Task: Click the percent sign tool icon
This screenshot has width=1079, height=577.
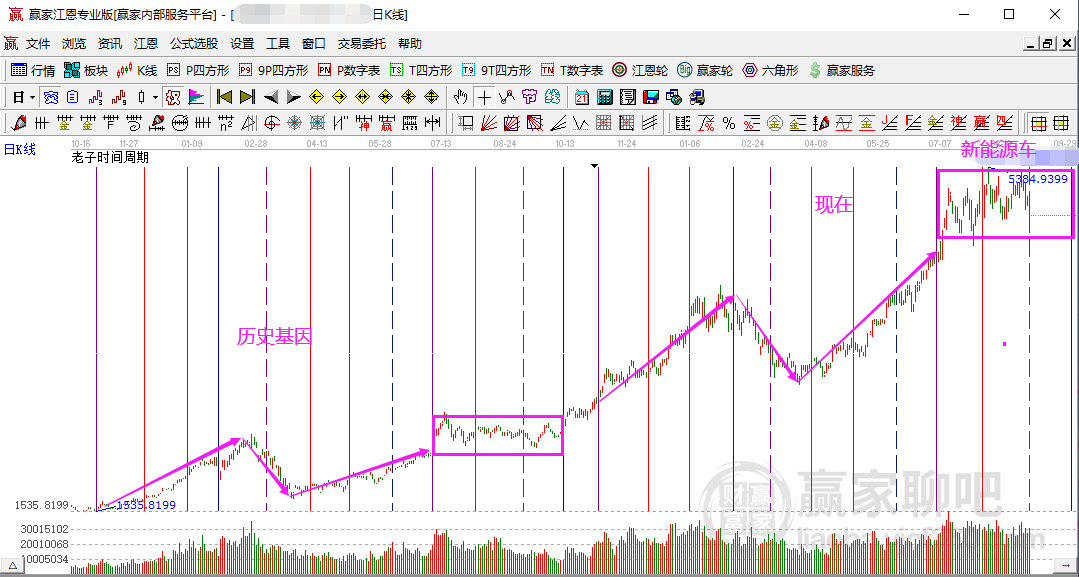Action: coord(729,123)
